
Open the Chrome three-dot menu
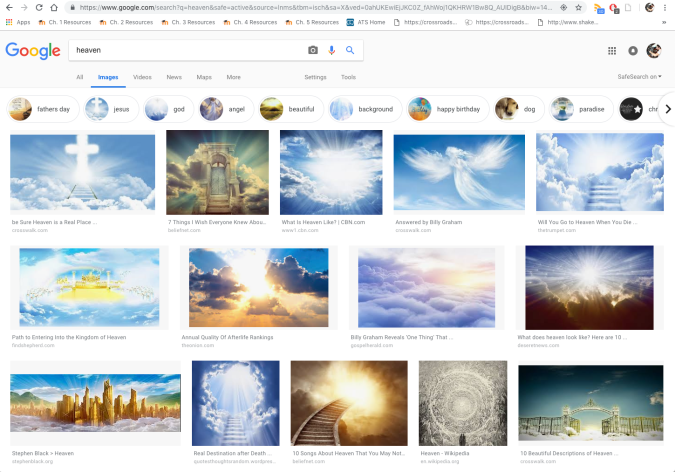pyautogui.click(x=665, y=7)
